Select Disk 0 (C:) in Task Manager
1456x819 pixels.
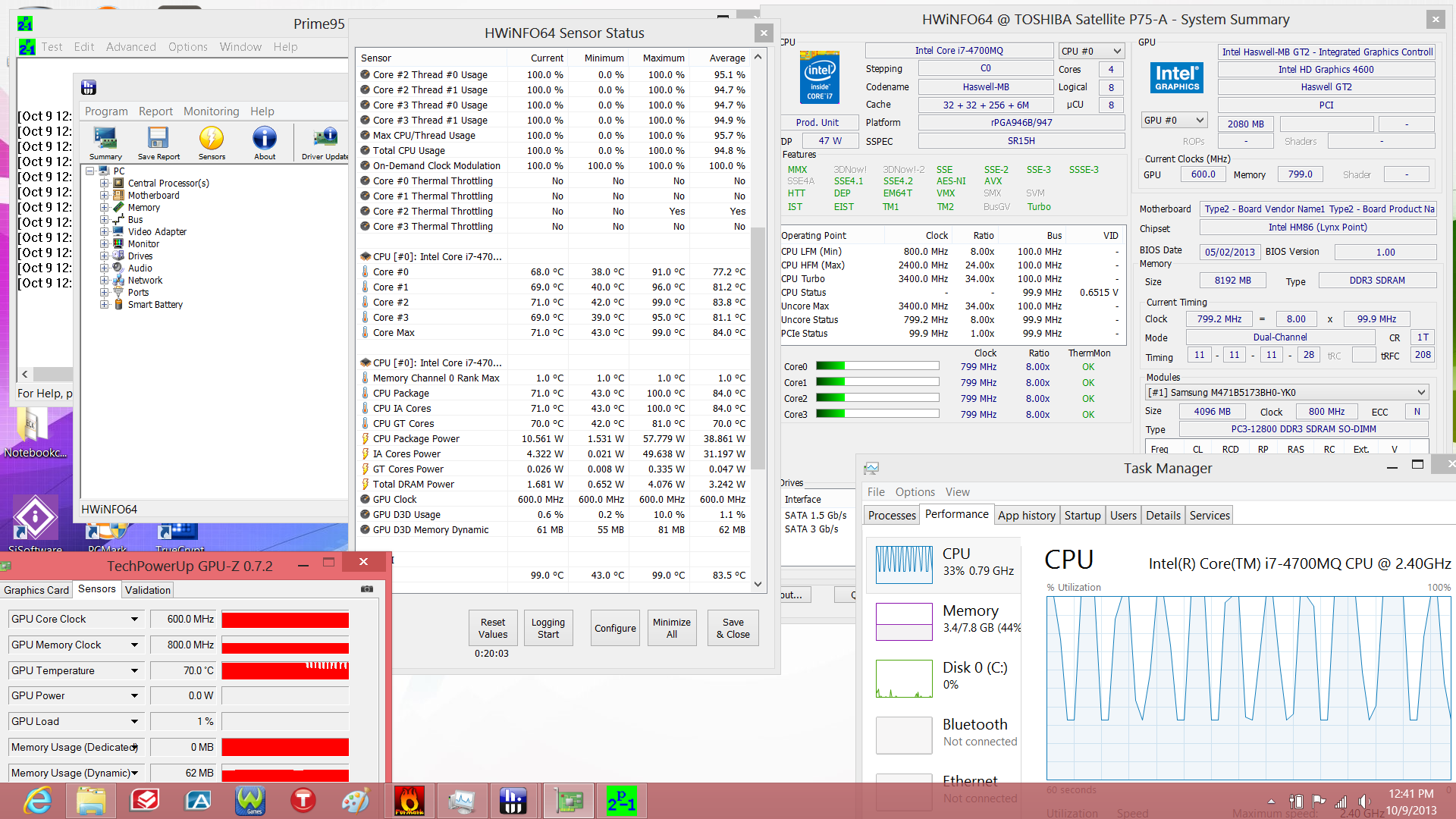(x=944, y=678)
